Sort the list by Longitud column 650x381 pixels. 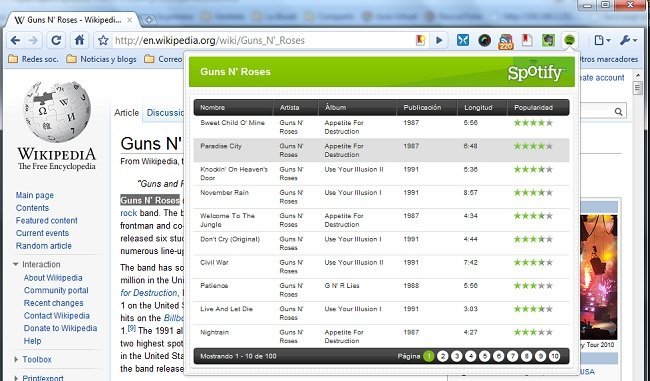[x=482, y=107]
